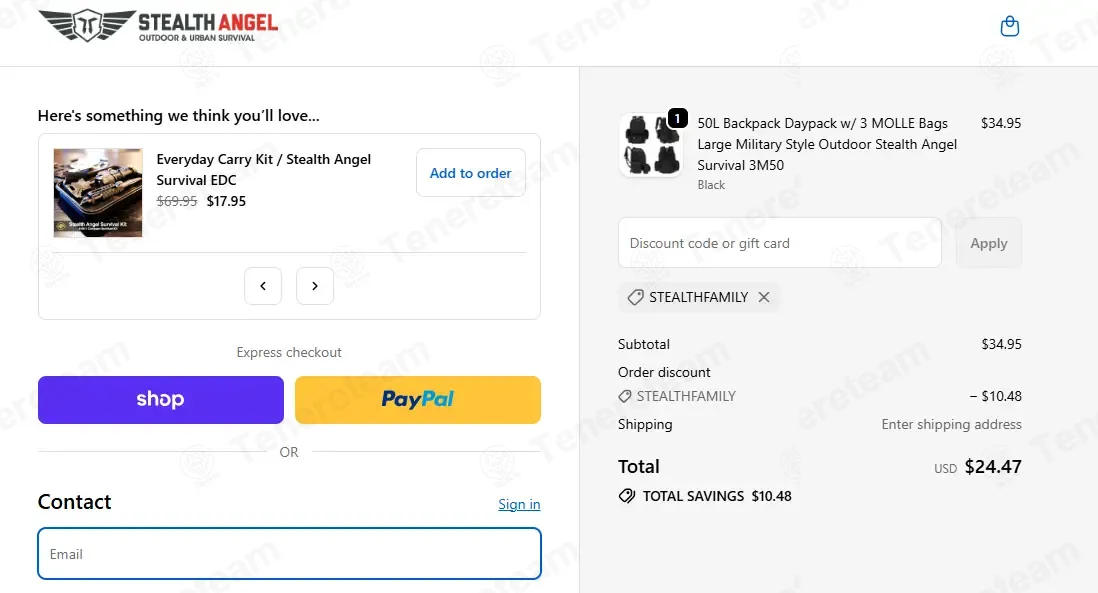Open the shopping bag cart icon
Image resolution: width=1098 pixels, height=593 pixels.
1010,27
